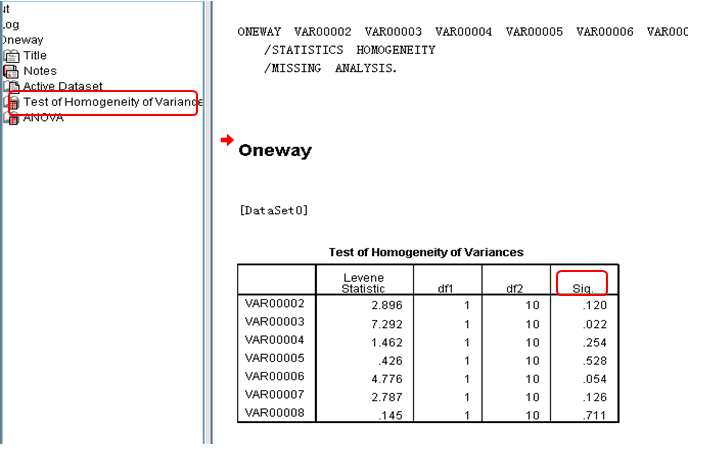
Task: Select the Oneway node in the outline
Action: pyautogui.click(x=22, y=40)
